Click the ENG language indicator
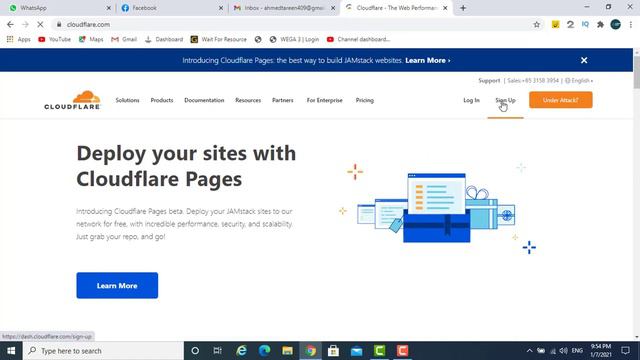640x360 pixels. (577, 351)
